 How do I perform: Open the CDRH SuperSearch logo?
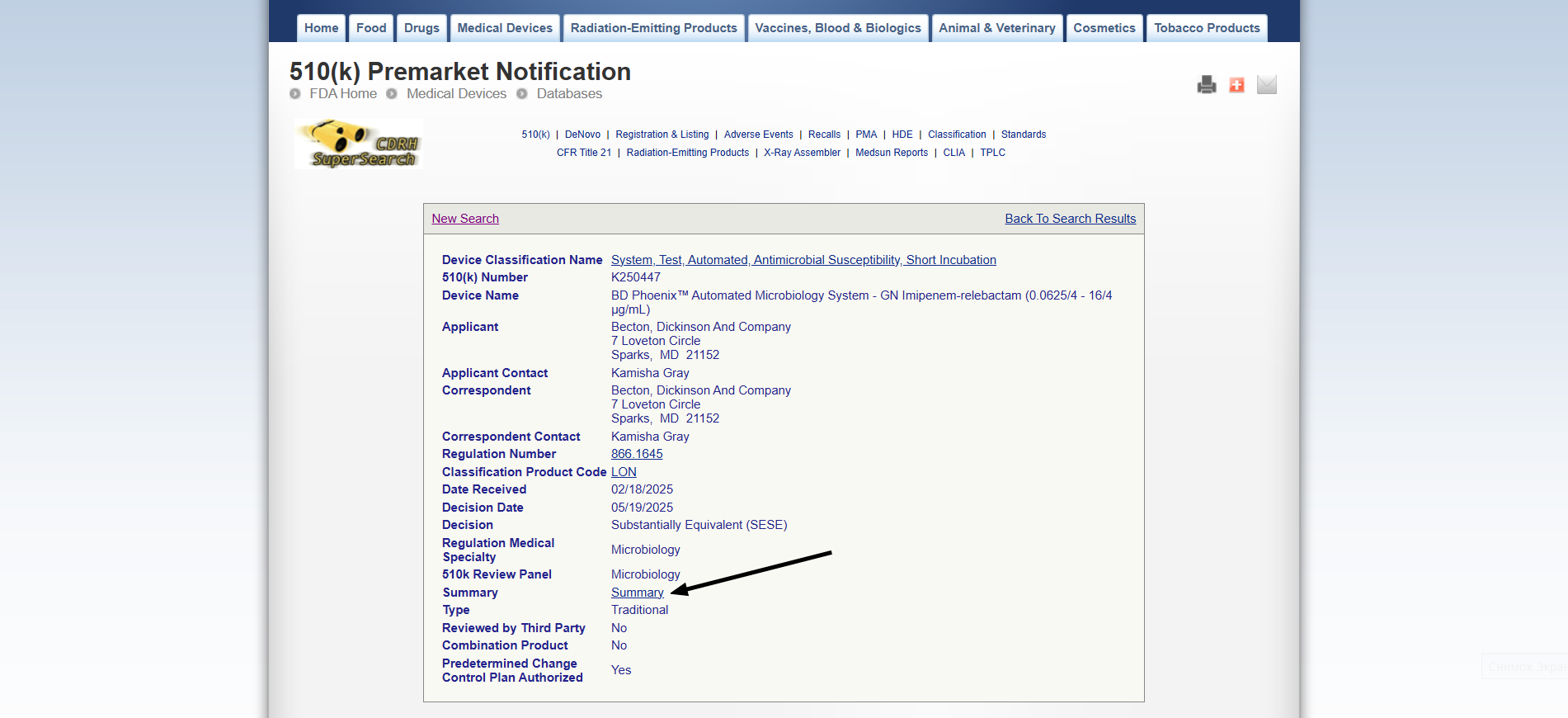(x=359, y=144)
